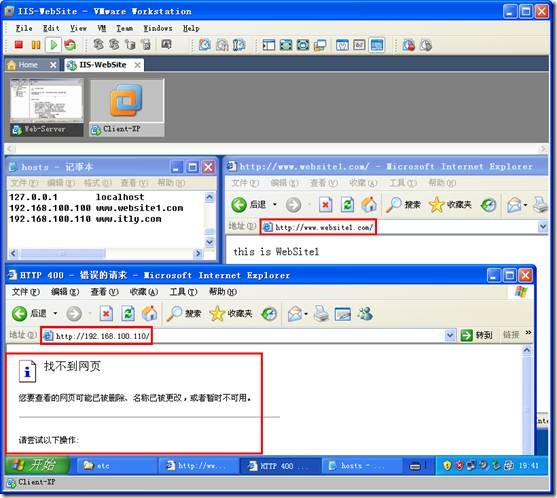Click Back button in the website1 IE window
Image resolution: width=557 pixels, height=498 pixels.
point(249,205)
